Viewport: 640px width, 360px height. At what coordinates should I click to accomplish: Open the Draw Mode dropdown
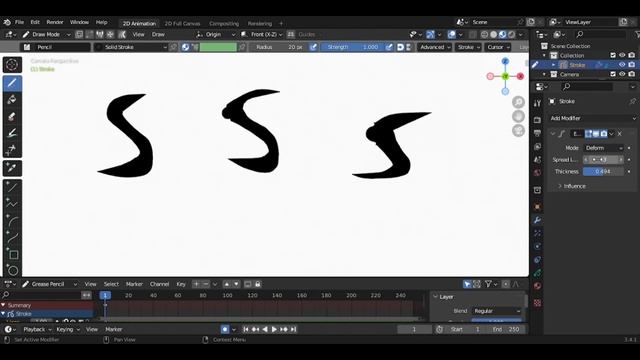(x=46, y=34)
